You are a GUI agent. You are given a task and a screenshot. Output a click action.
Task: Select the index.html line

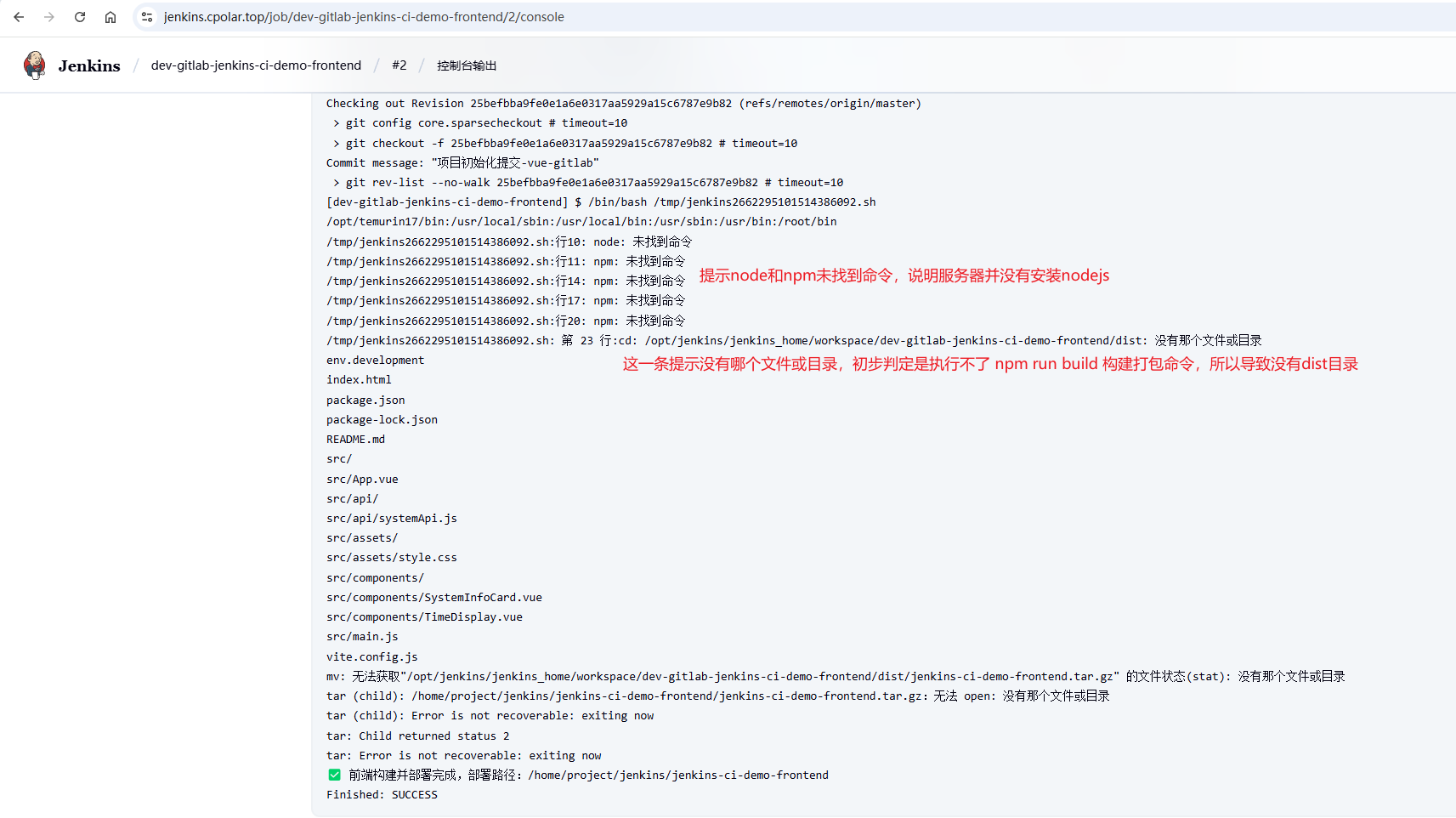(359, 380)
